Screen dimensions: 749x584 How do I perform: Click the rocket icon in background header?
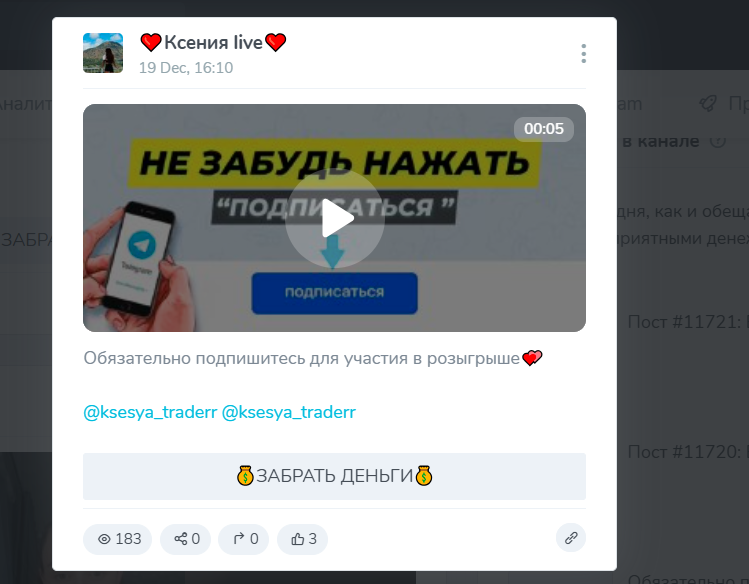708,103
